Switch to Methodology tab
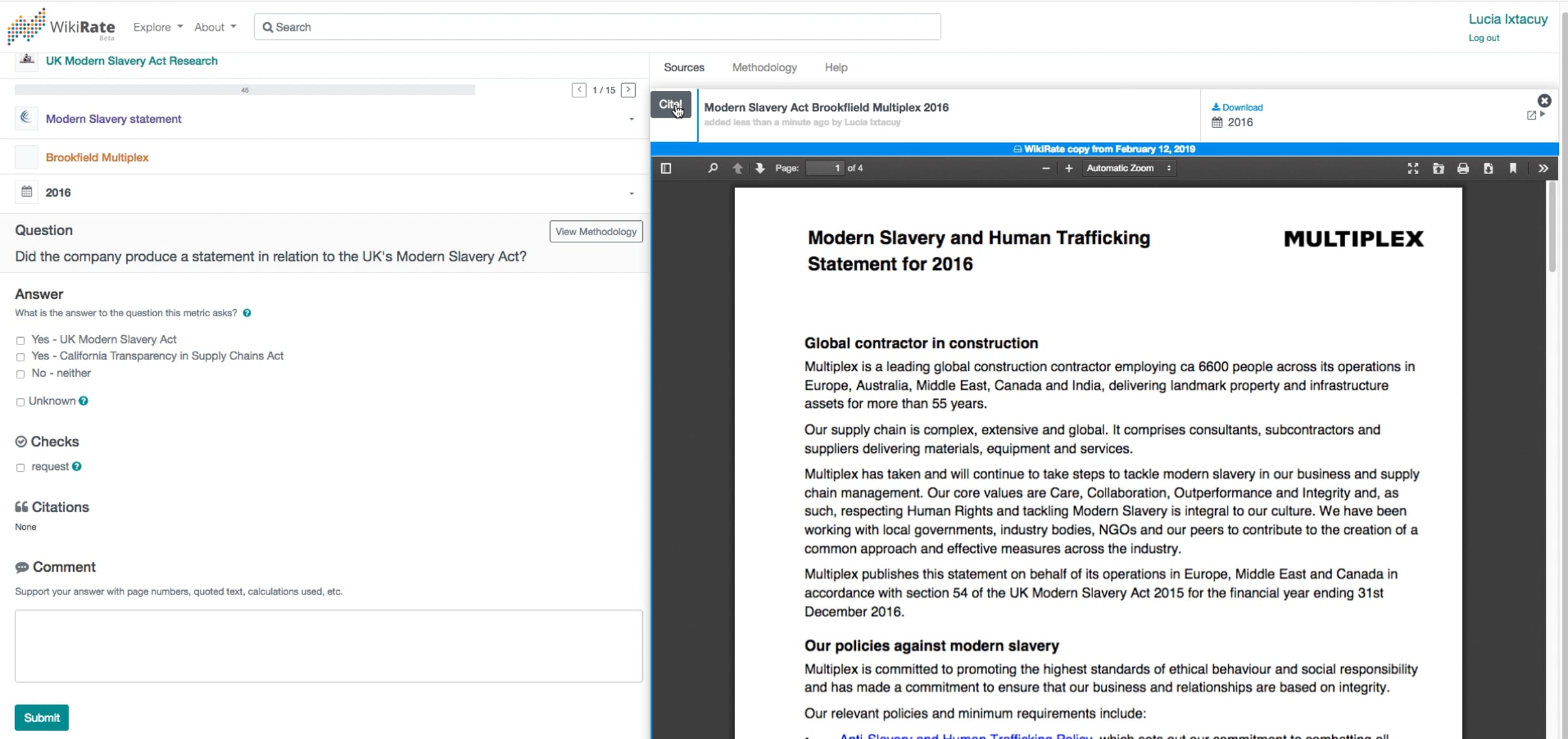 764,67
